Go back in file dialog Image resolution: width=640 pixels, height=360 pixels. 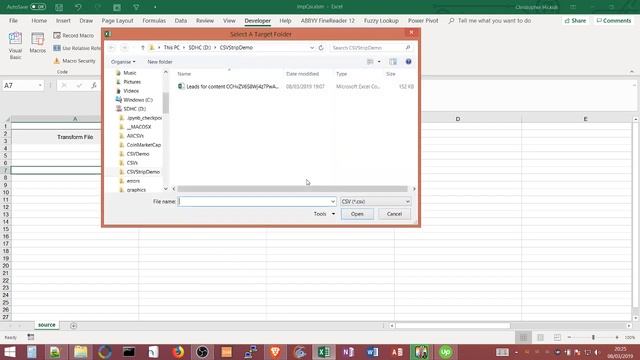click(112, 48)
